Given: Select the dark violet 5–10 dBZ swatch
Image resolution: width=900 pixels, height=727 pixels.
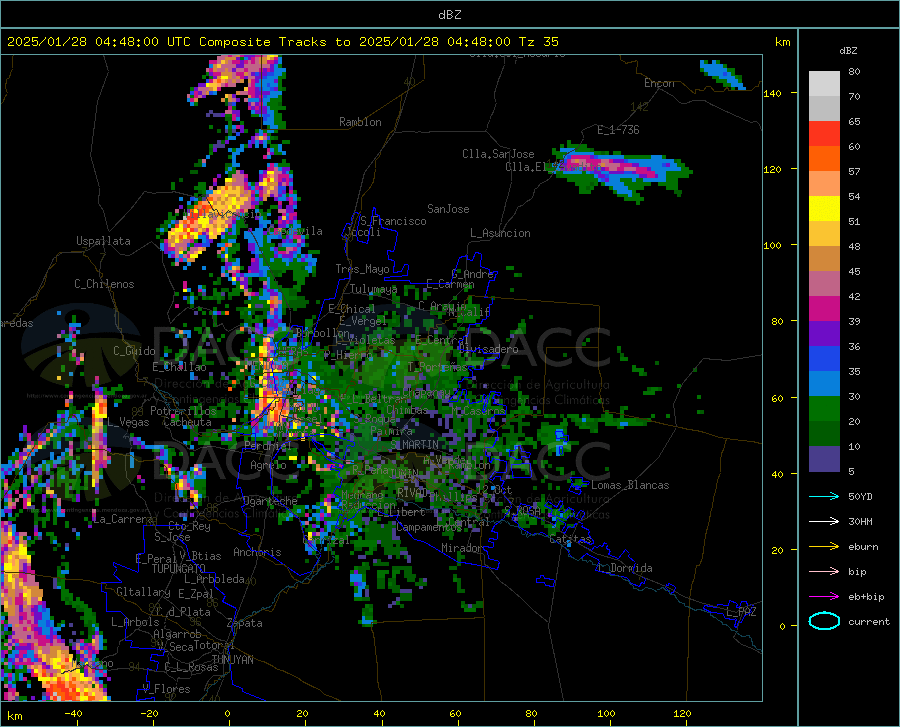Looking at the screenshot, I should (824, 459).
